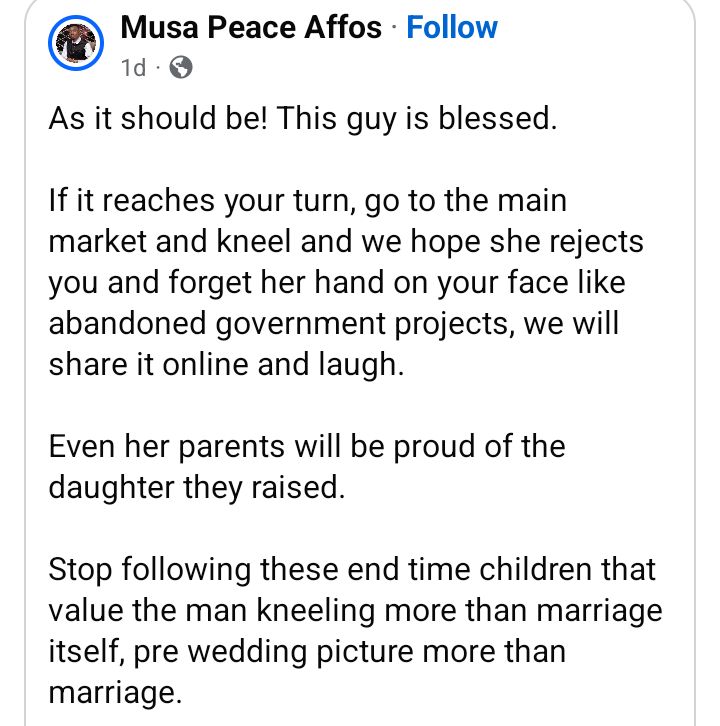This screenshot has height=726, width=720.
Task: Click the 1d post timestamp
Action: click(133, 68)
